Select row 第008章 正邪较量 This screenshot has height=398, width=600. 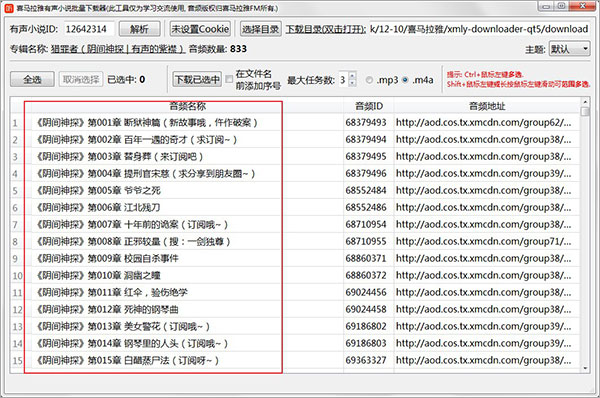[x=188, y=241]
